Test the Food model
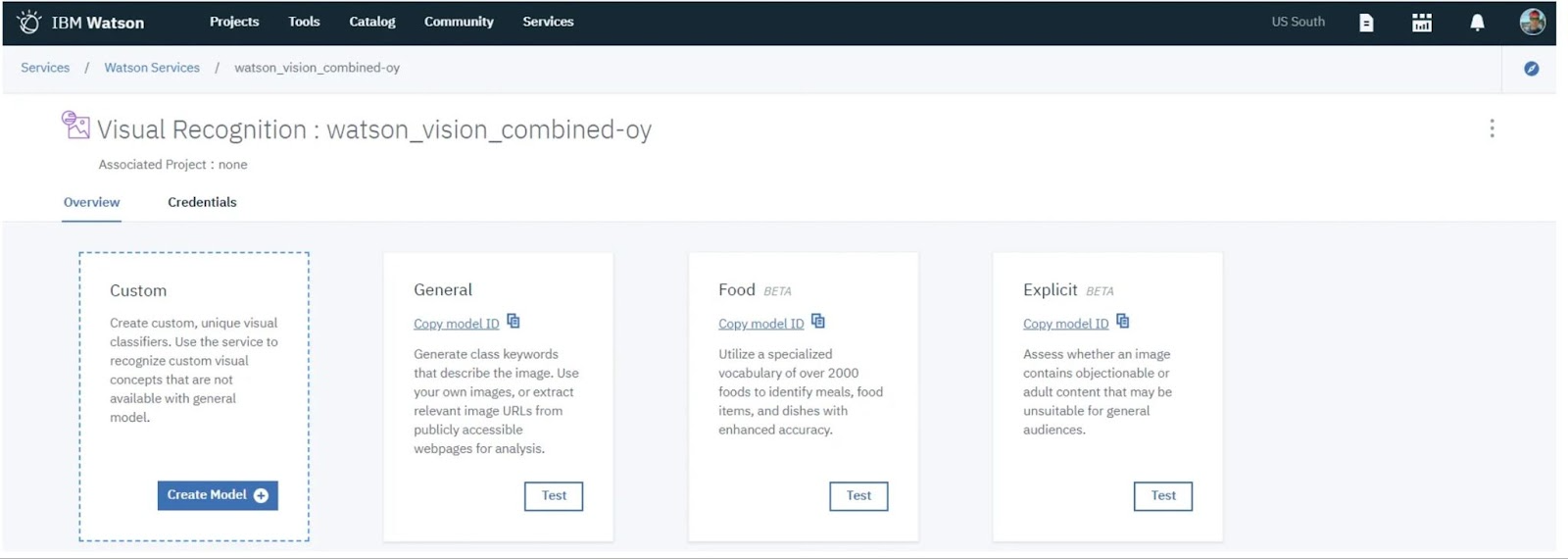This screenshot has height=559, width=1568. (858, 496)
